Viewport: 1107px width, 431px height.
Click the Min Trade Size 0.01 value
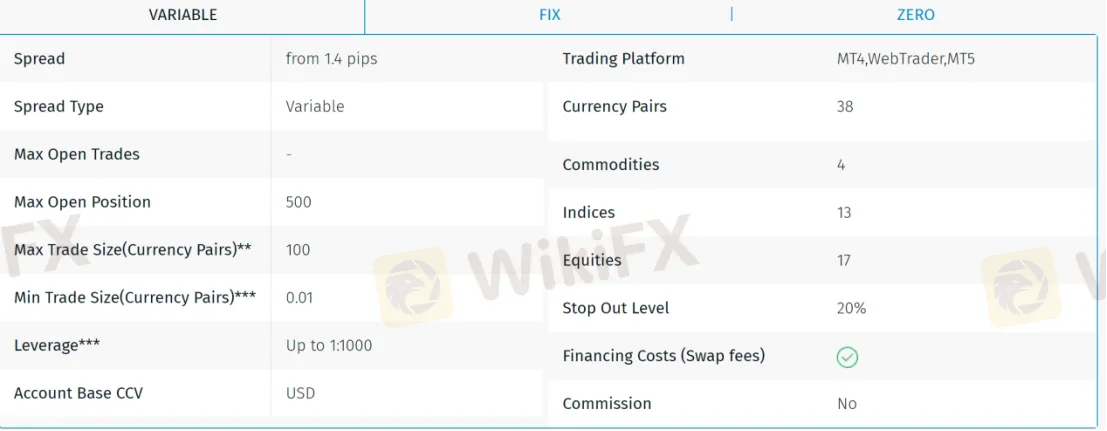299,297
